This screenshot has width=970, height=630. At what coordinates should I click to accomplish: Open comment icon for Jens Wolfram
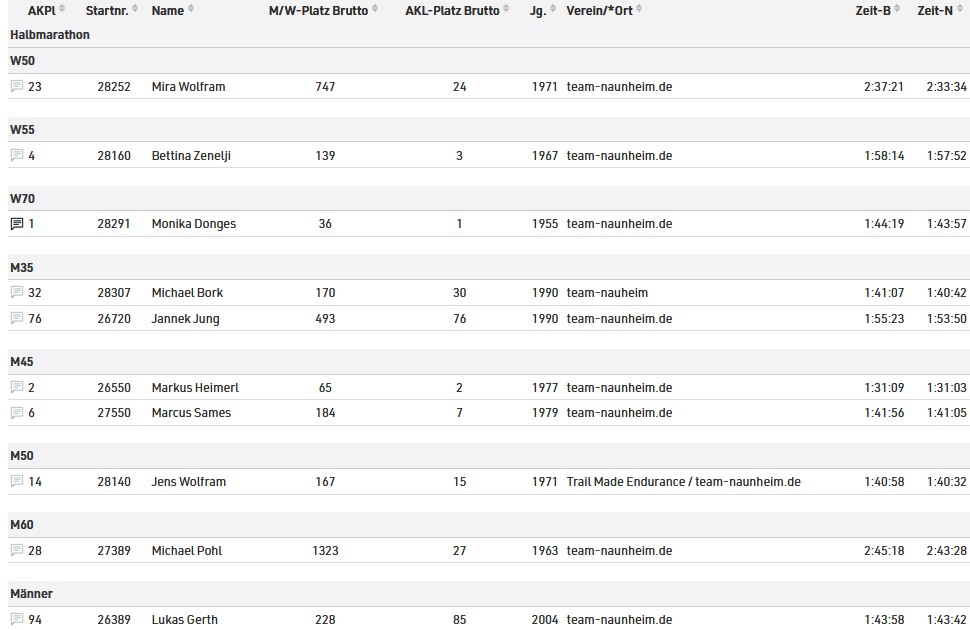[17, 481]
